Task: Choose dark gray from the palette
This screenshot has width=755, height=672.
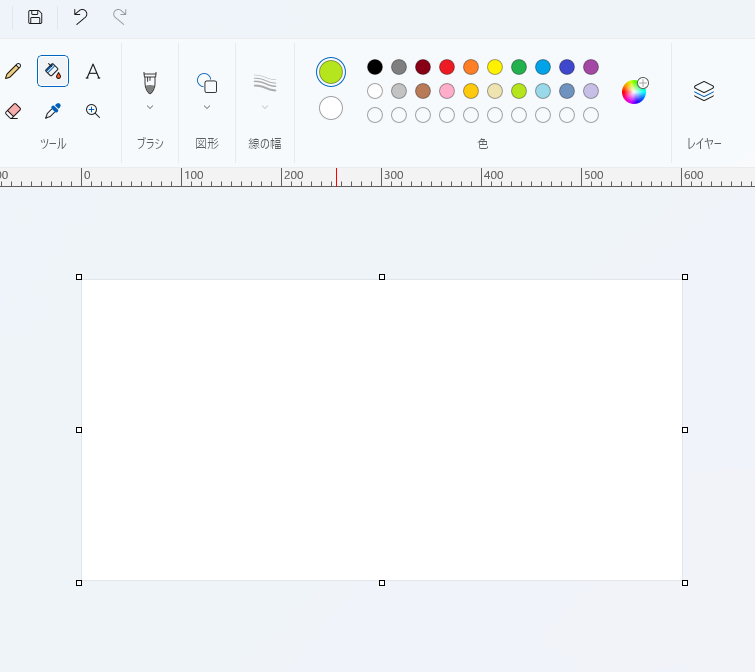Action: point(399,67)
